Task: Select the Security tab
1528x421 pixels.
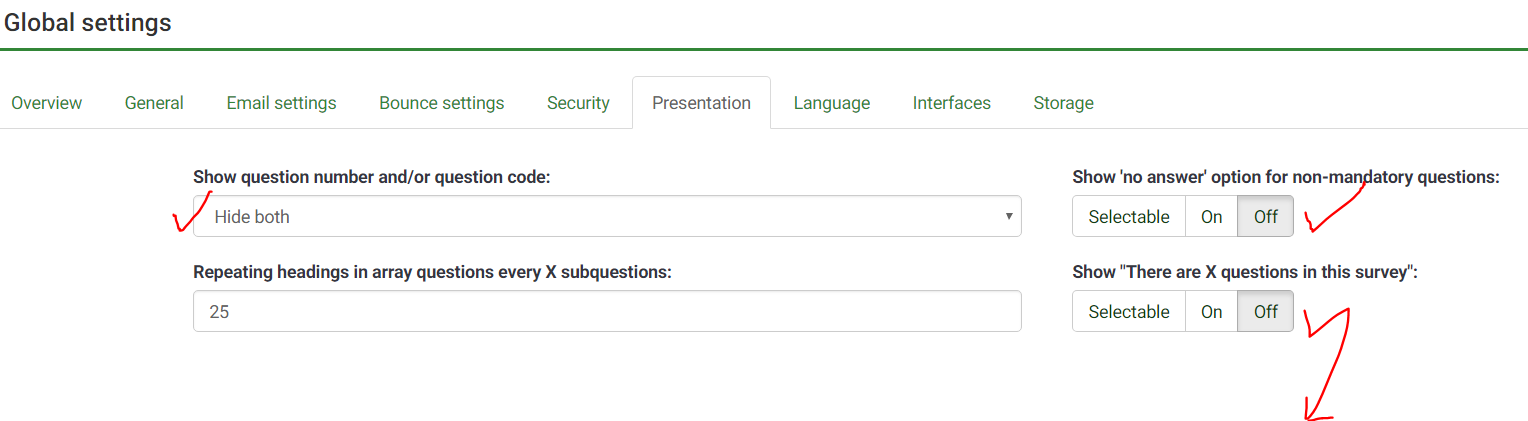Action: [578, 103]
